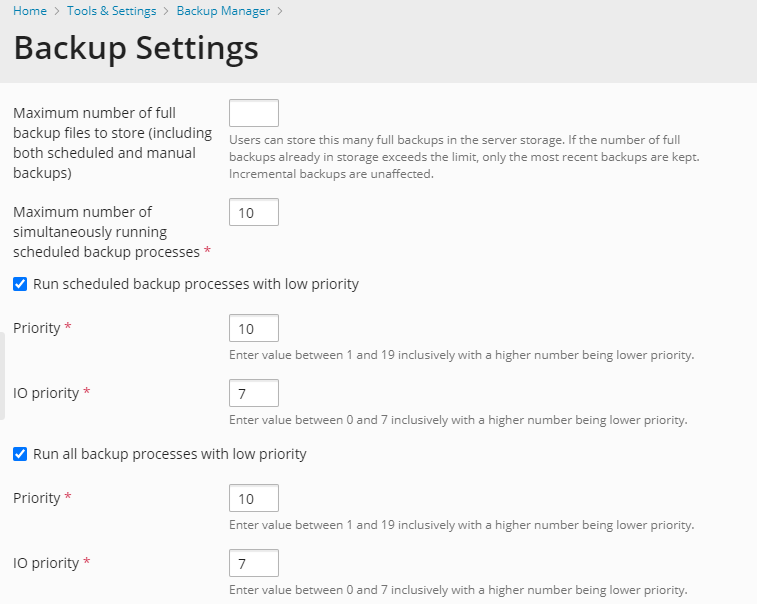Focus the maximum full backup files input
Screen dimensions: 757x604
254,113
